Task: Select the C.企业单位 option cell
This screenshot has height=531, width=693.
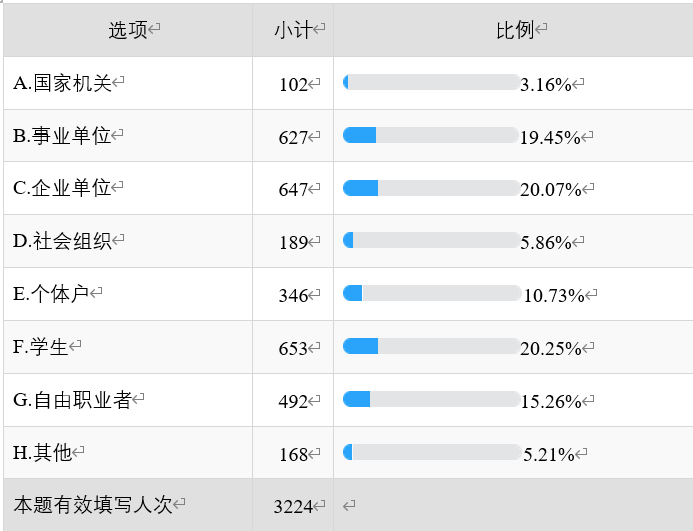Action: tap(128, 188)
